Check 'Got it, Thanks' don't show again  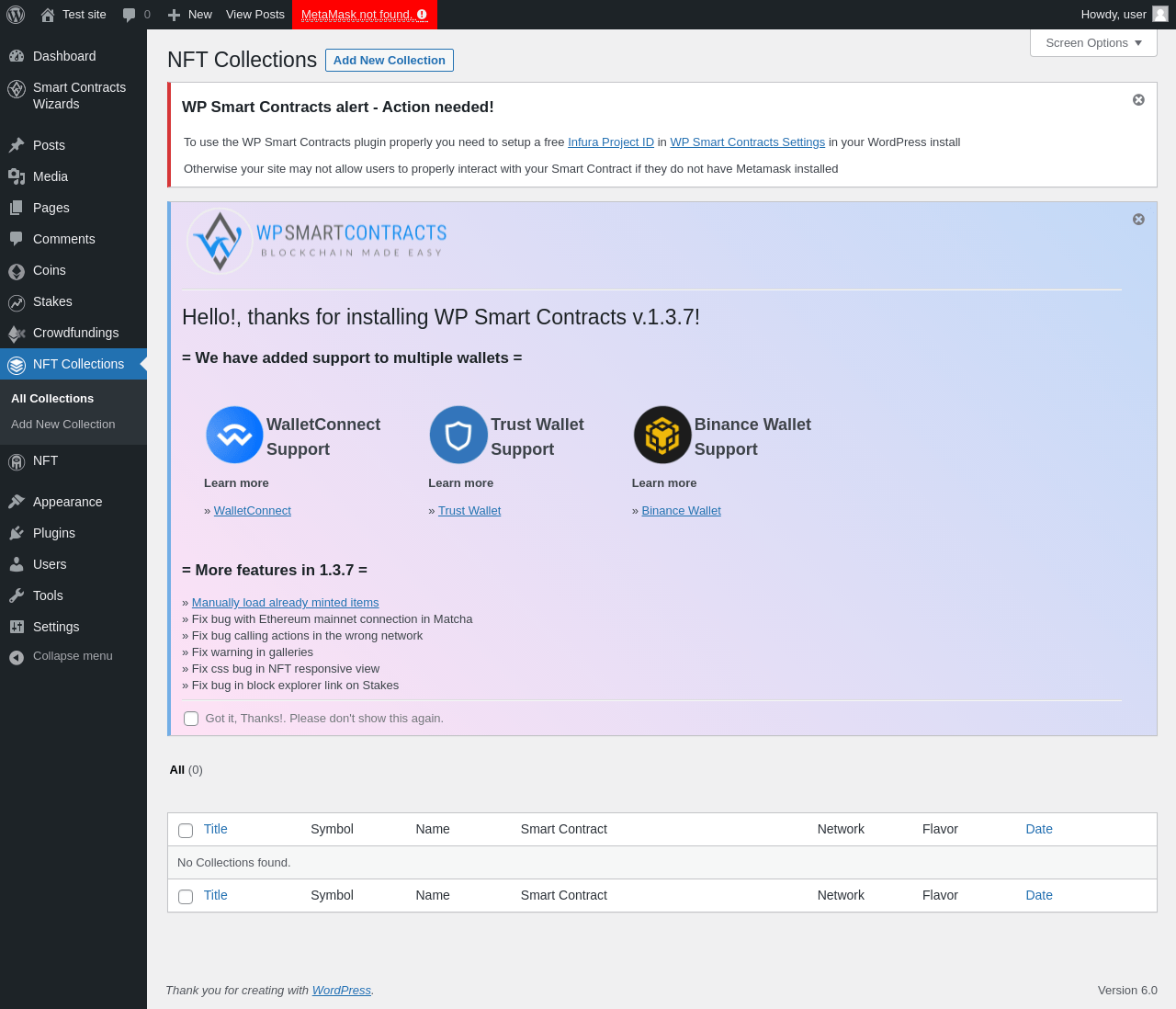[x=191, y=719]
